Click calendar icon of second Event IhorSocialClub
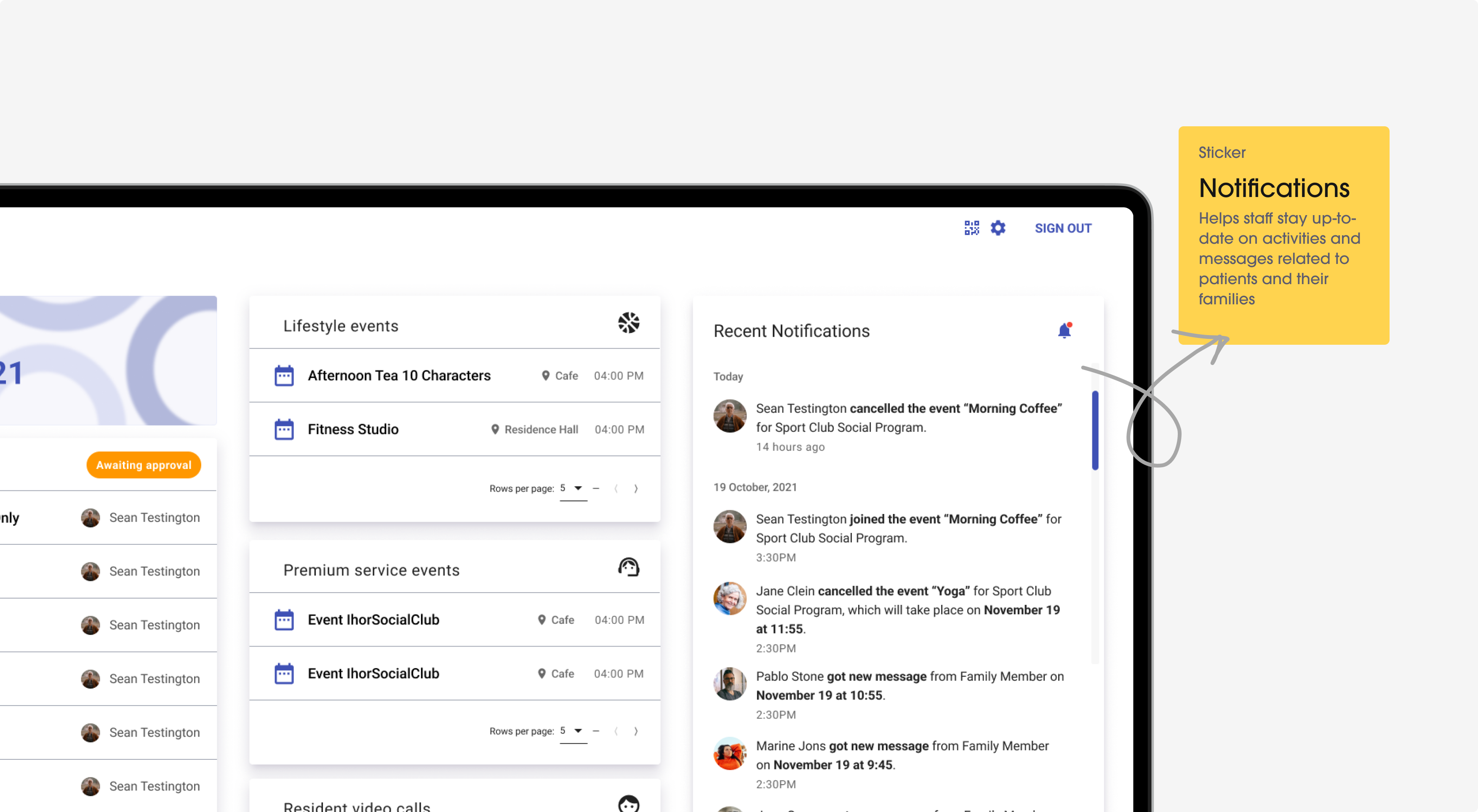The height and width of the screenshot is (812, 1478). [284, 674]
